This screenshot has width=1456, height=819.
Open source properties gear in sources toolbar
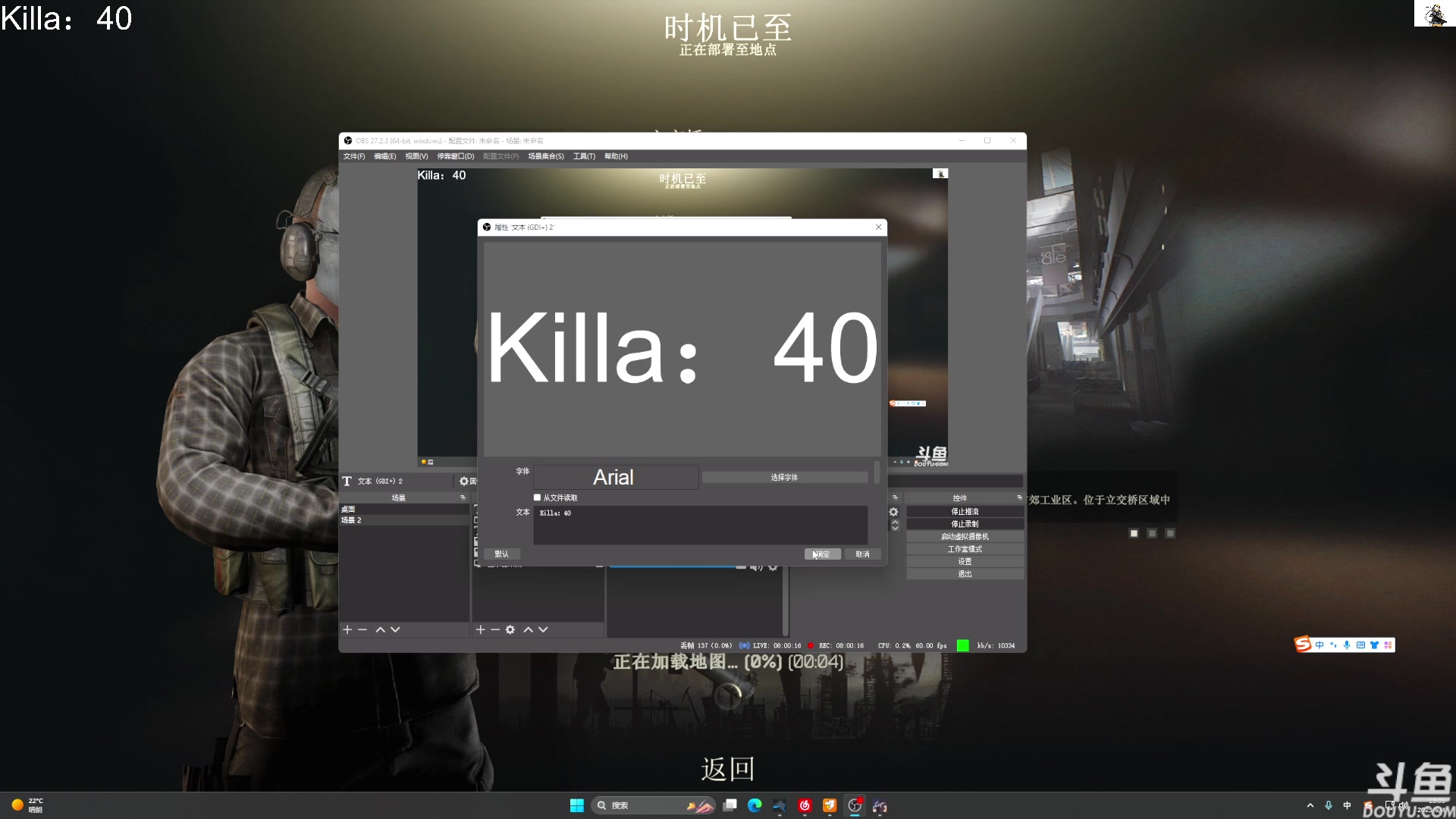pyautogui.click(x=510, y=629)
